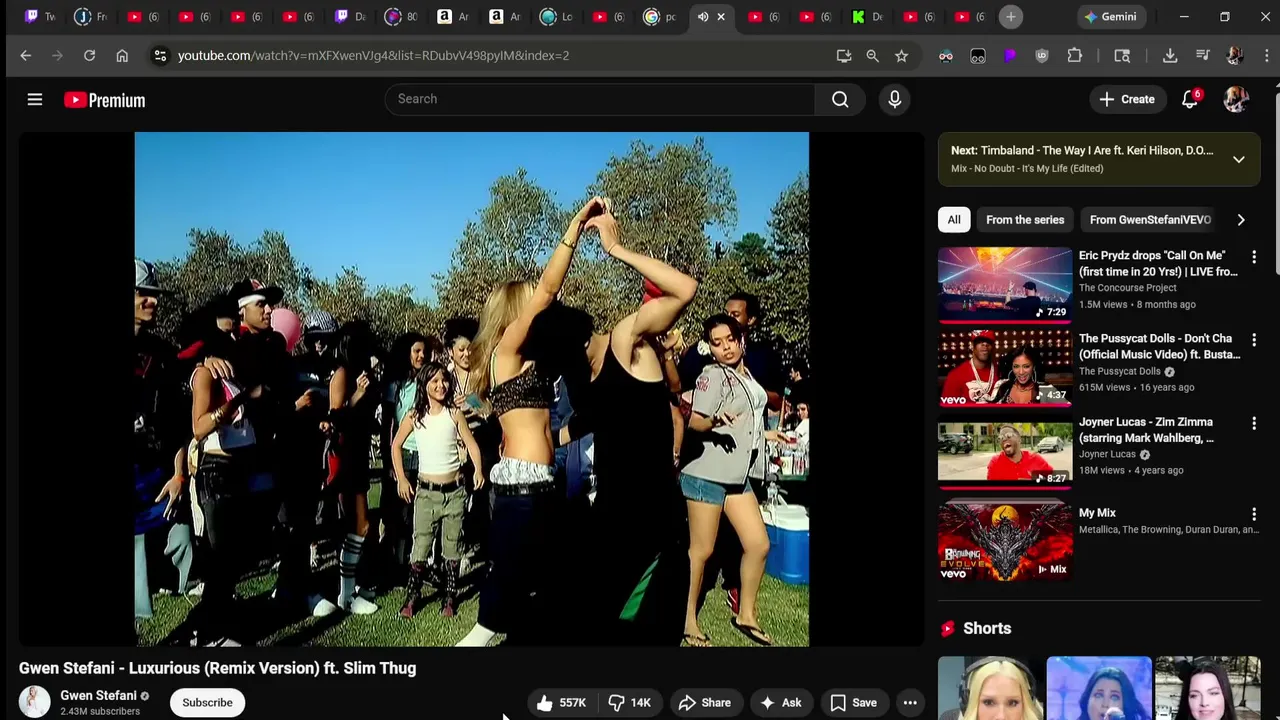Open the Gwen Stefani channel name link
This screenshot has width=1280, height=720.
pyautogui.click(x=98, y=696)
